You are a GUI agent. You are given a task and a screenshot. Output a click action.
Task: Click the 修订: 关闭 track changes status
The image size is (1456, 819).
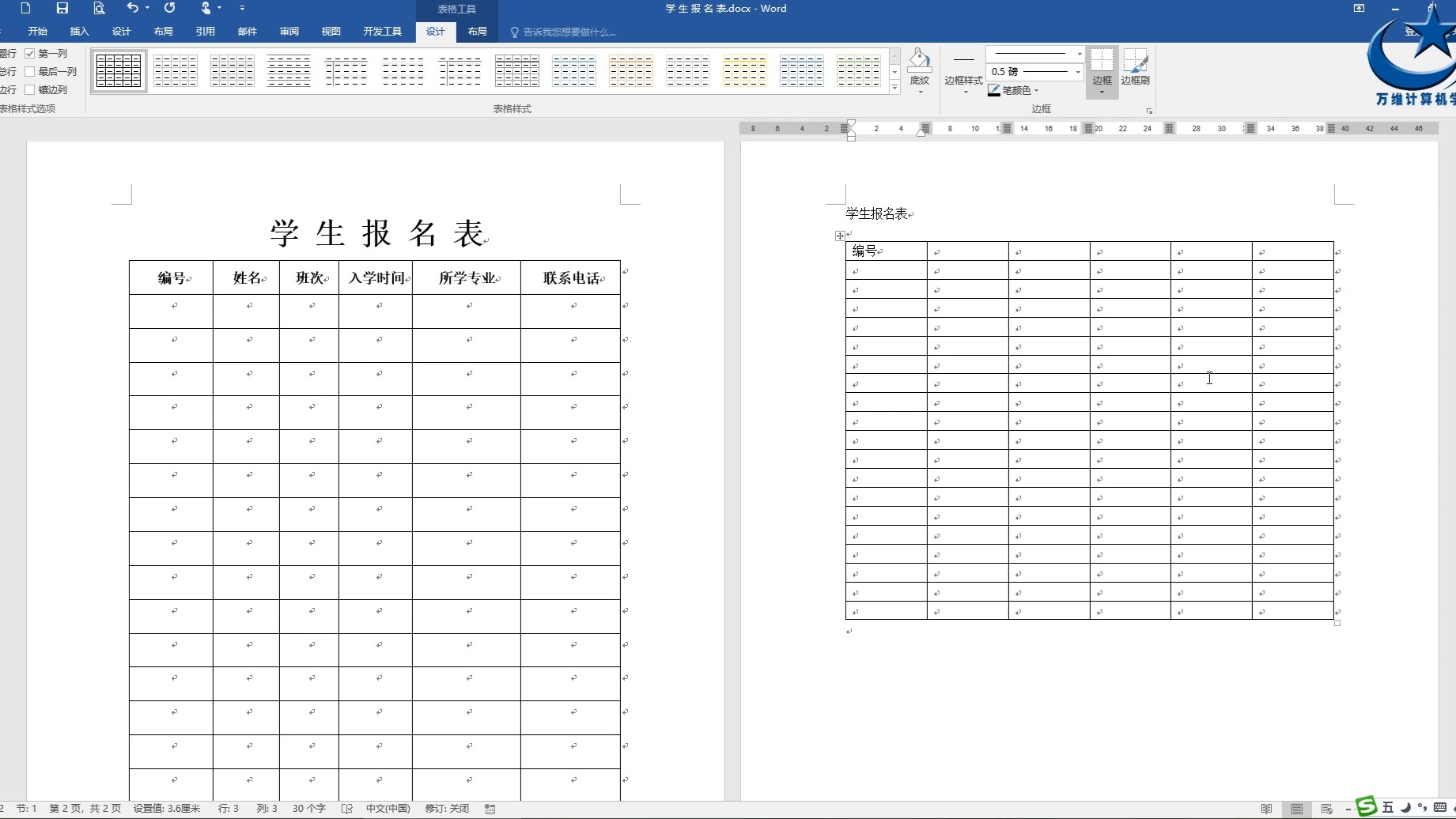(x=447, y=809)
